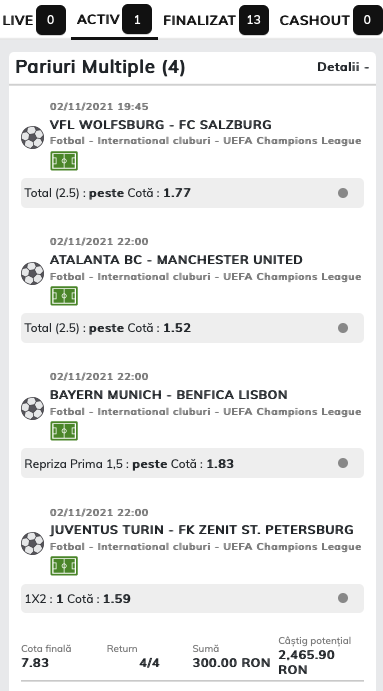The height and width of the screenshot is (691, 383).
Task: Click the soccer ball icon for Wolfsburg match
Action: 33,137
